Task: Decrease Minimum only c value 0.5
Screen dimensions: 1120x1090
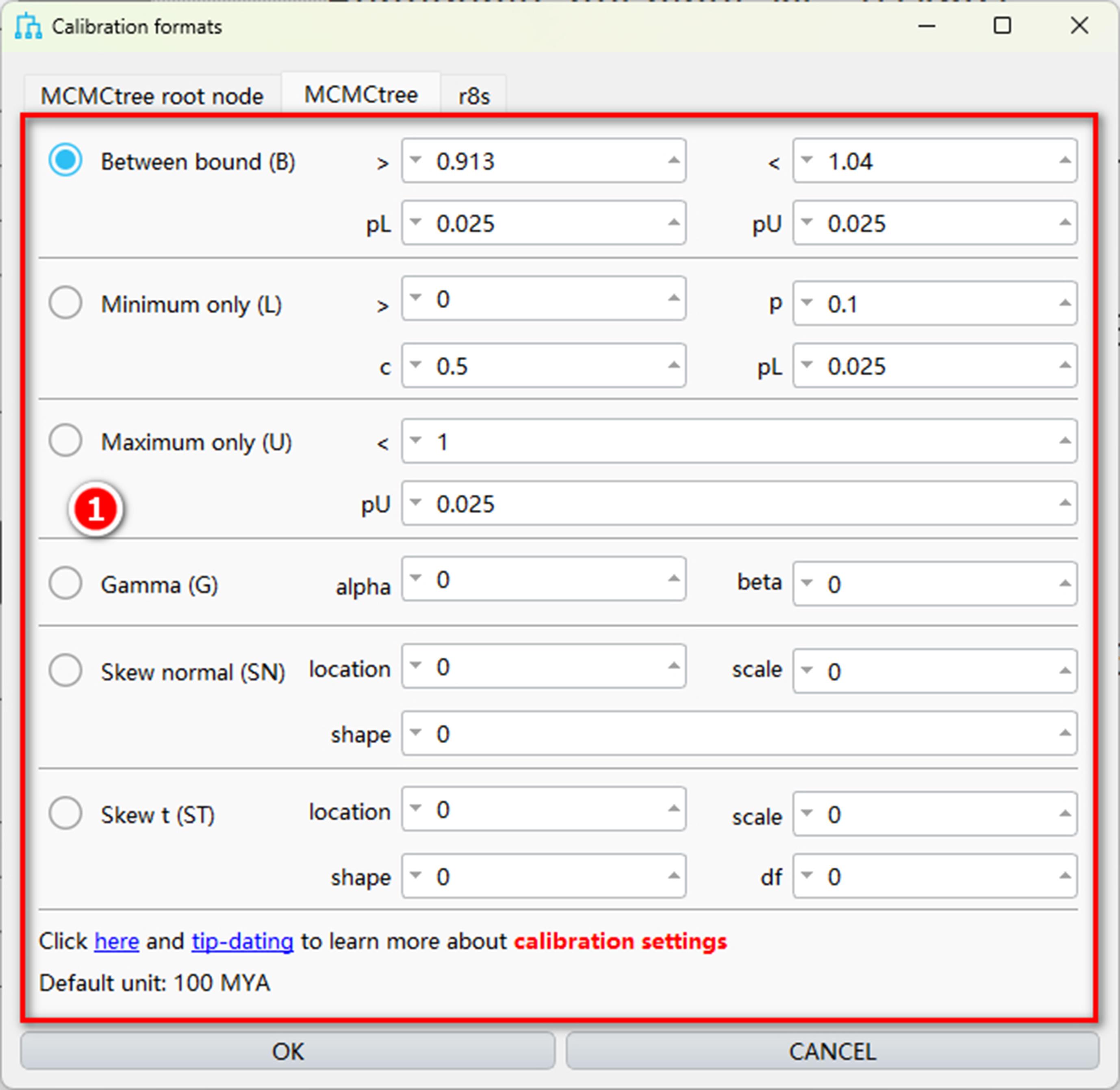Action: coord(416,364)
